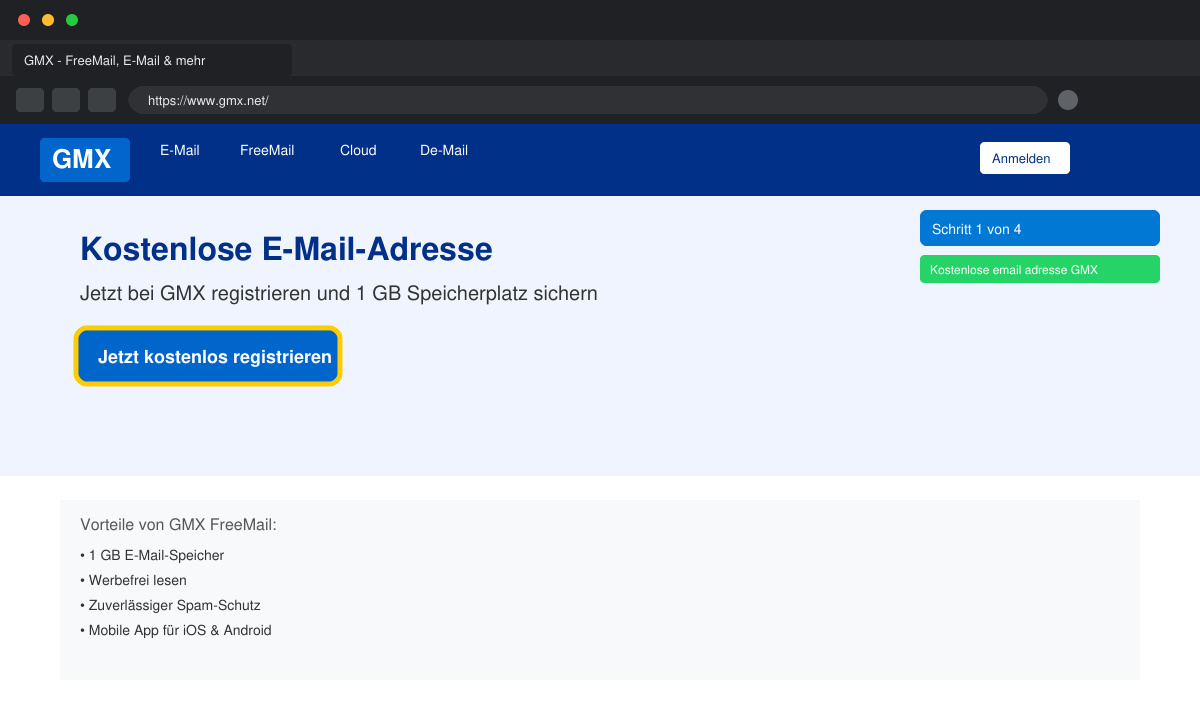Select the GMX - FreeMail browser tab

(x=152, y=60)
